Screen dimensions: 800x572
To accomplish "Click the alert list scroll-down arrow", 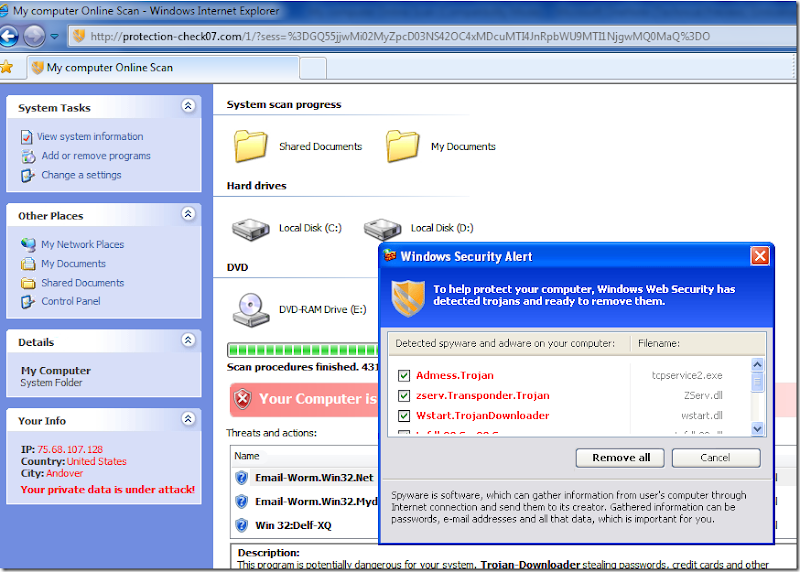I will click(757, 429).
